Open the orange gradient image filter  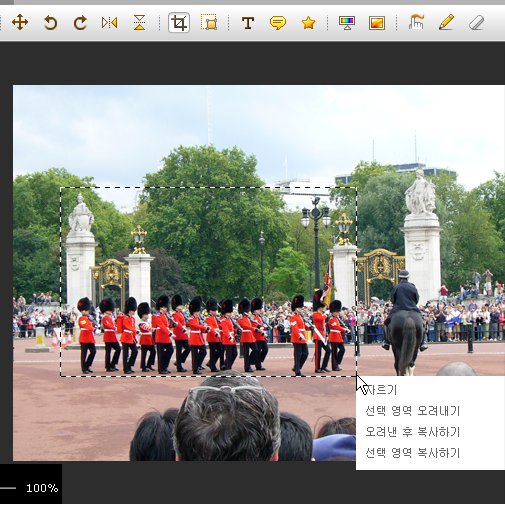click(x=377, y=23)
